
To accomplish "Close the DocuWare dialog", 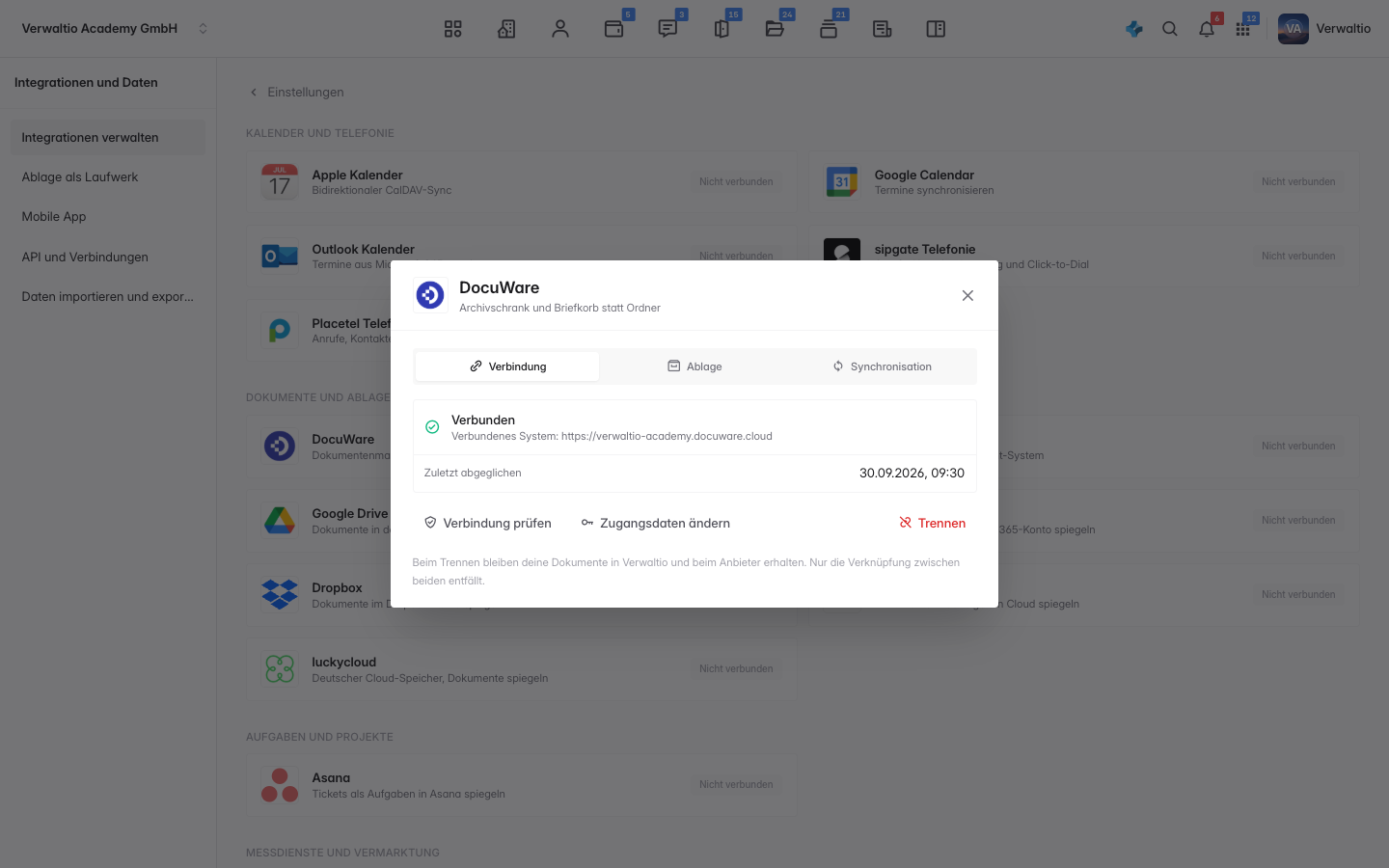I will pyautogui.click(x=967, y=295).
